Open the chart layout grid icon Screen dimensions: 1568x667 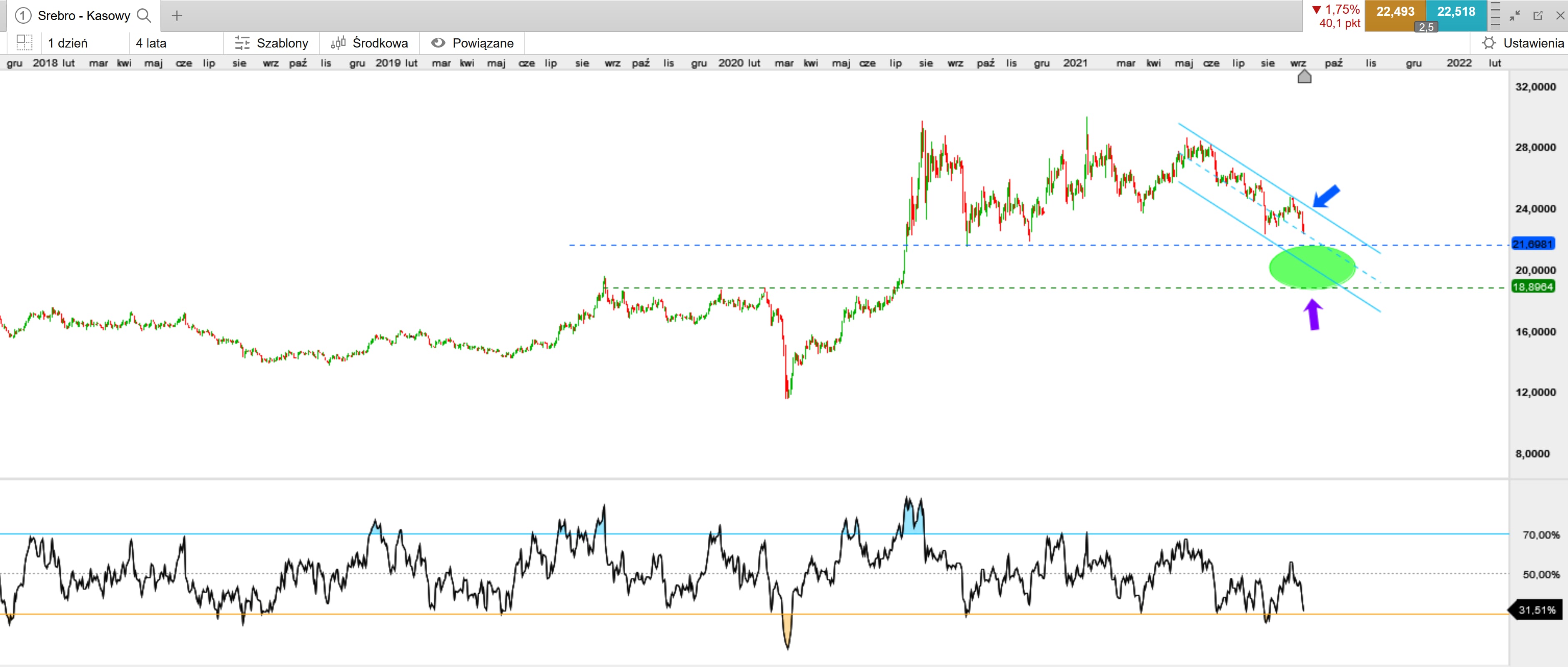24,43
